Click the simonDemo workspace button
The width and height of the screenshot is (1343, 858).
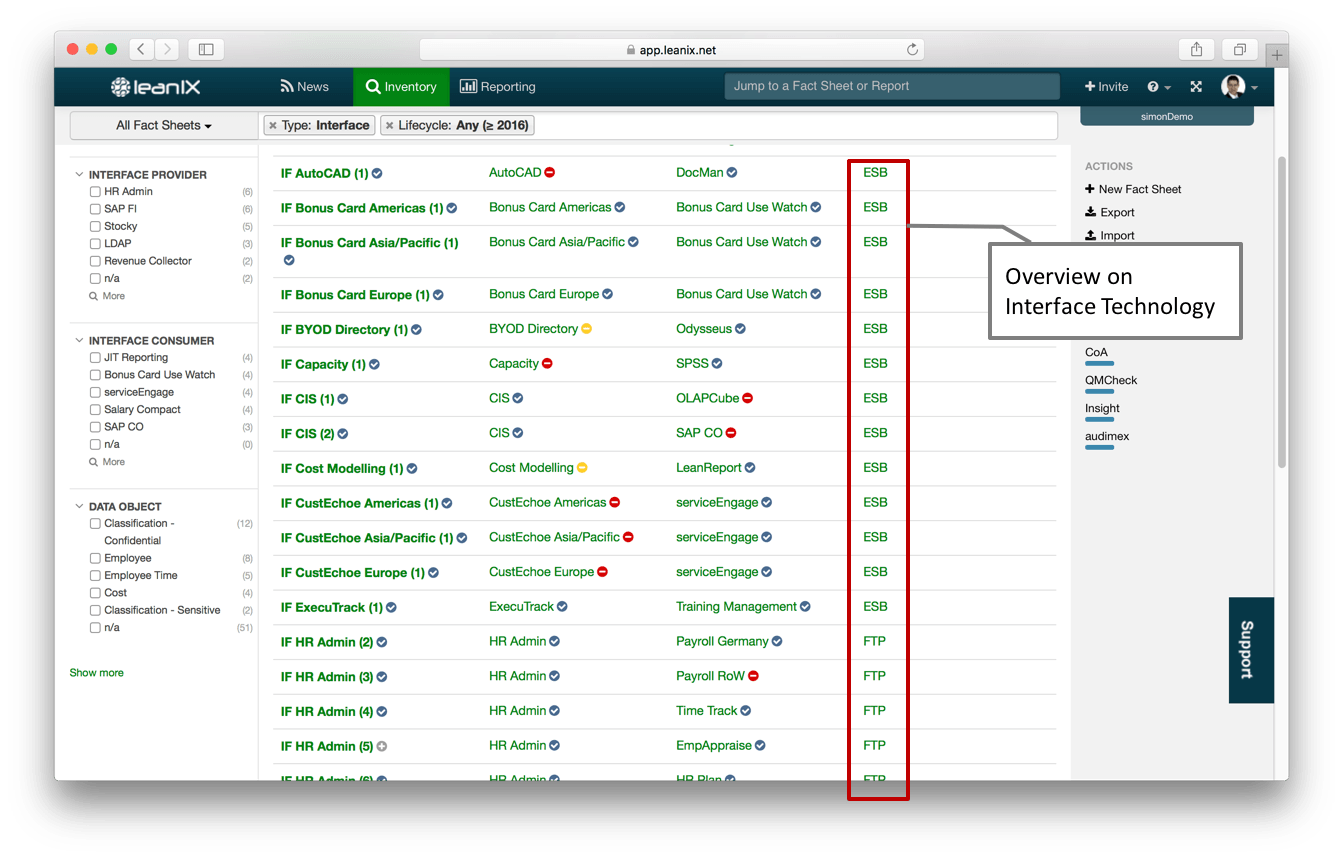point(1167,116)
